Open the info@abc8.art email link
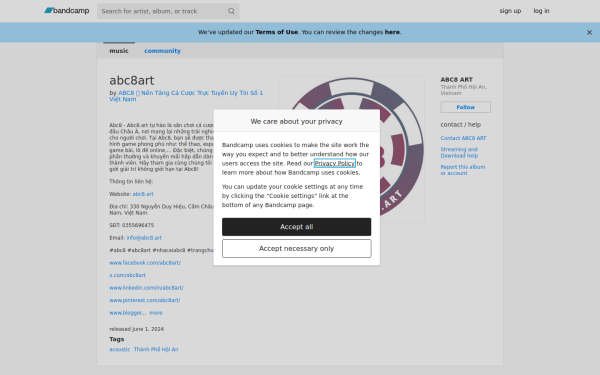600x375 pixels. click(x=144, y=238)
